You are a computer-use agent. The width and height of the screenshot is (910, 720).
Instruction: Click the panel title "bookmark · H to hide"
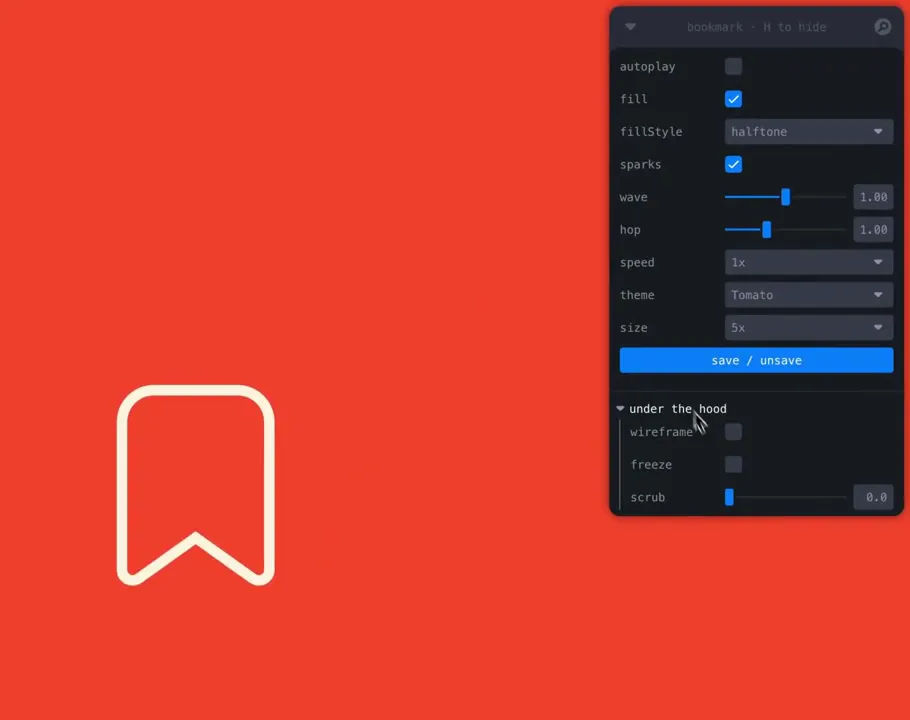pyautogui.click(x=756, y=27)
